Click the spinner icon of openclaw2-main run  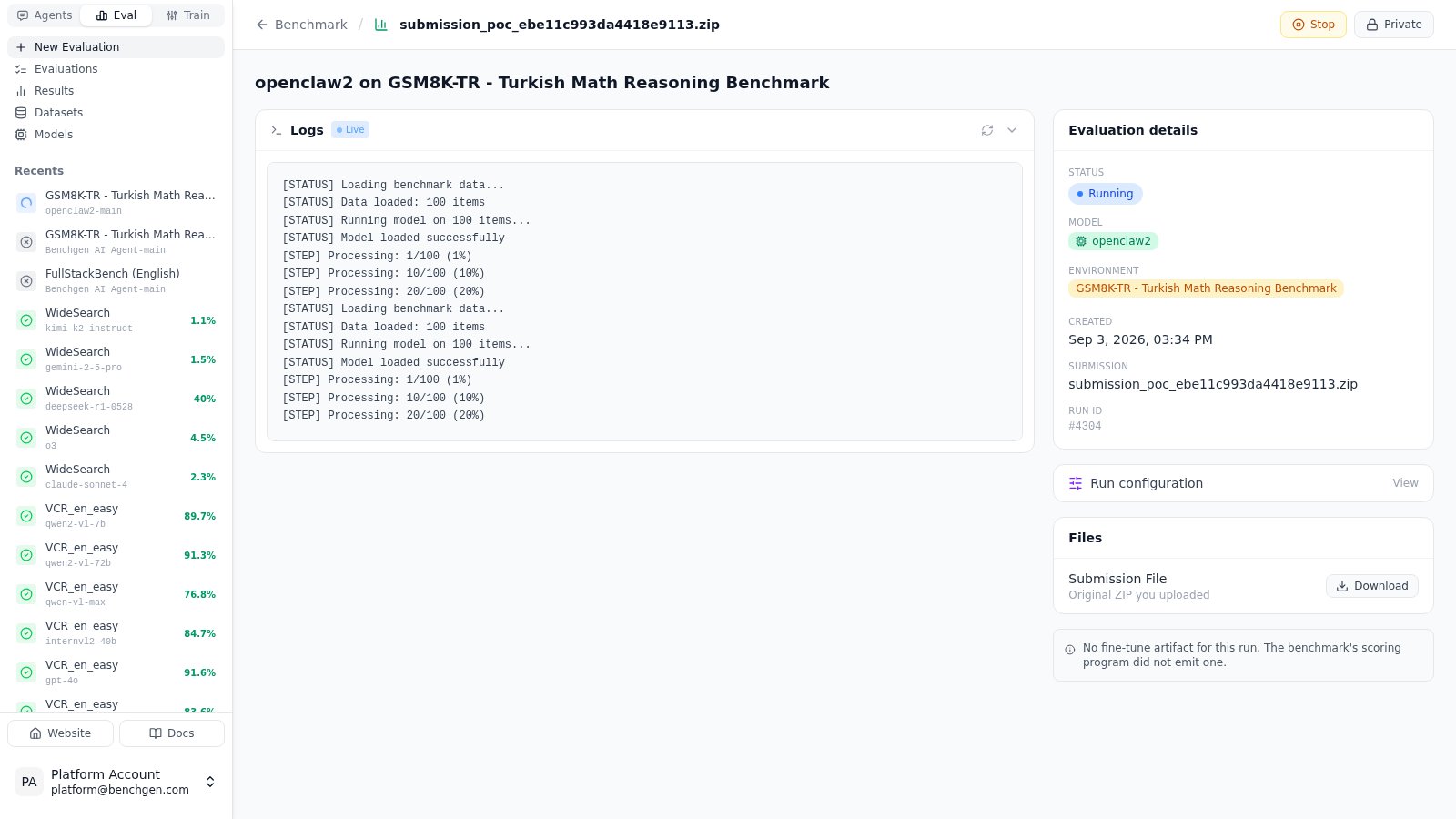[26, 203]
